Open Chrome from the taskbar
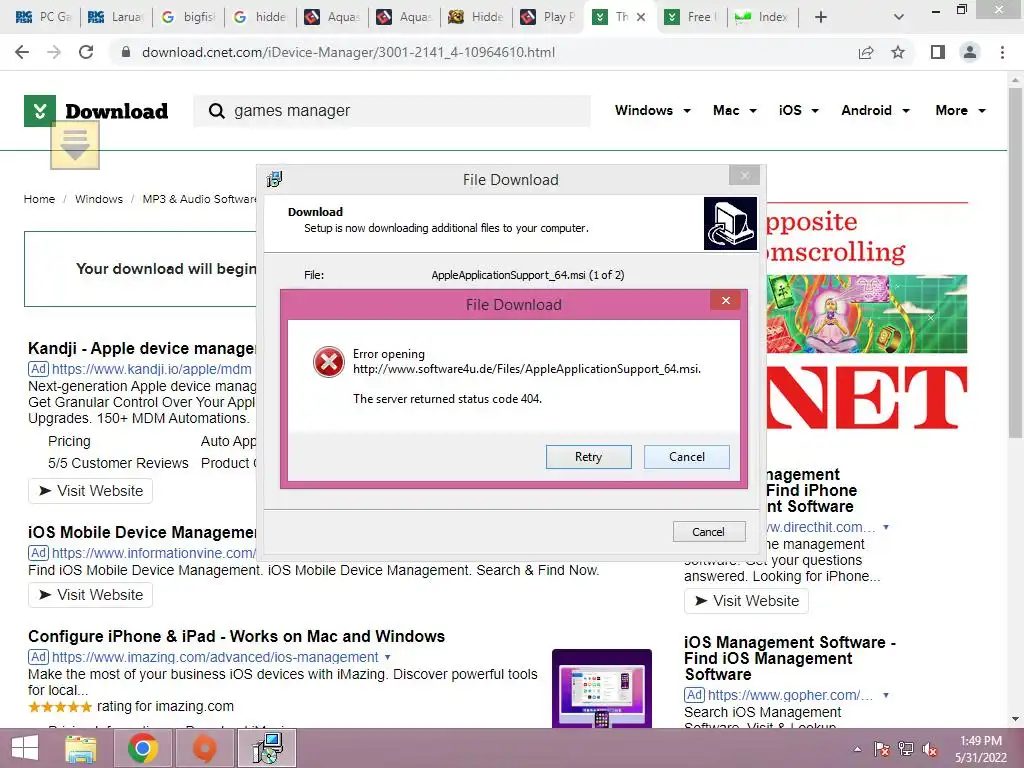The image size is (1024, 768). click(x=142, y=748)
